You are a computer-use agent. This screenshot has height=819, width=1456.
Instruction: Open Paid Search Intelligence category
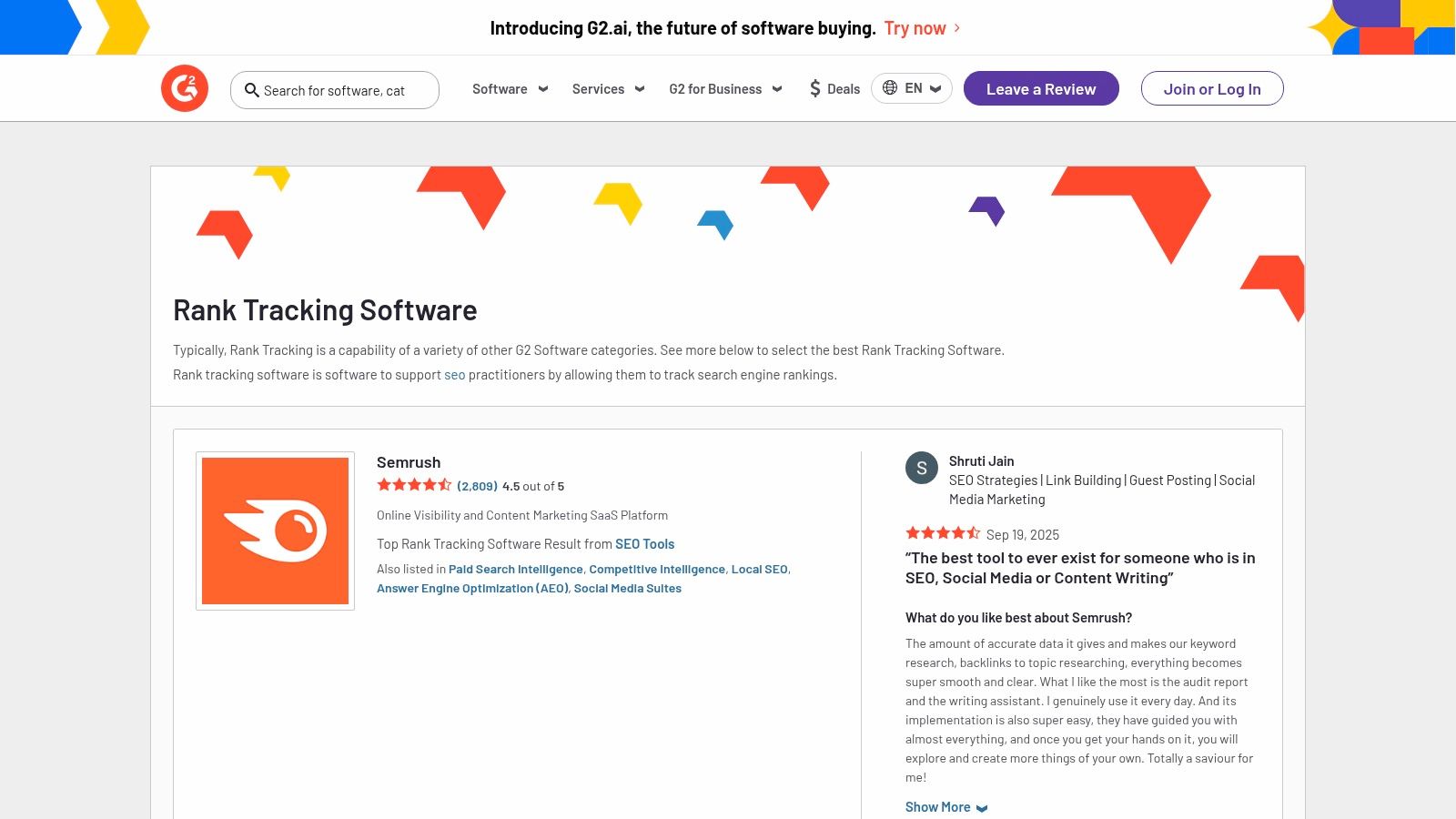516,569
